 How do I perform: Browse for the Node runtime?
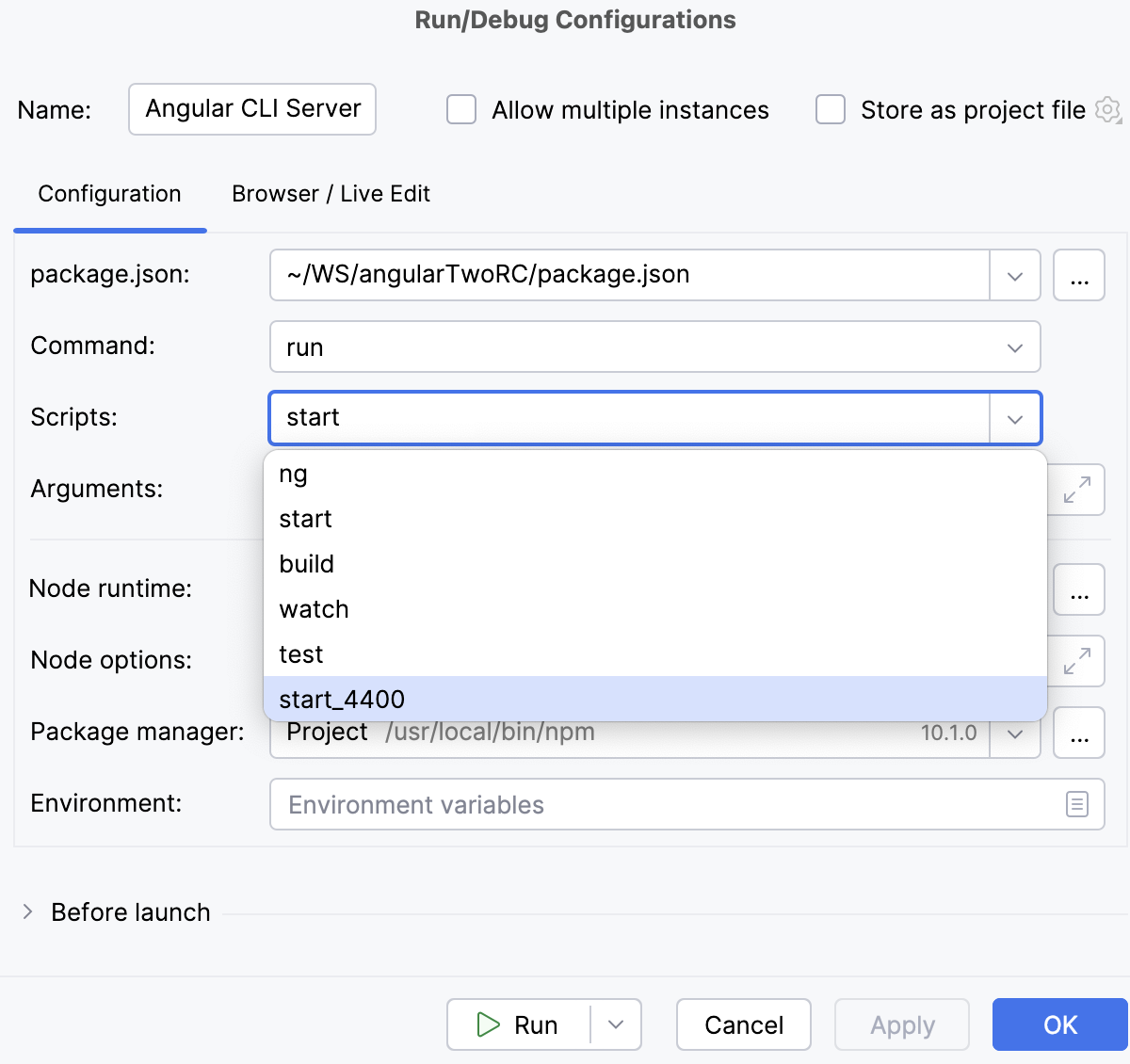point(1079,588)
